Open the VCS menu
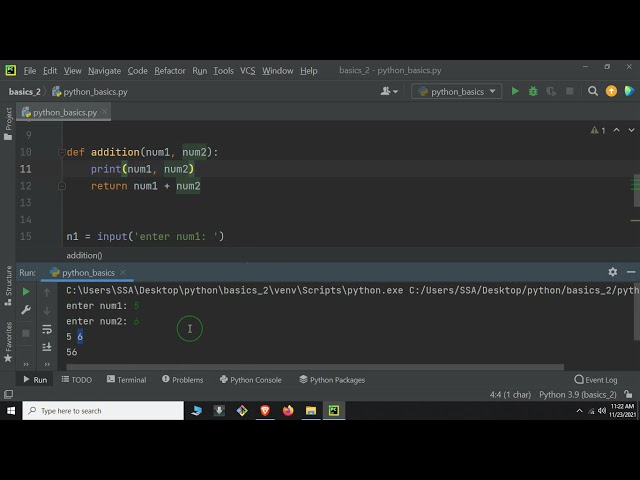The height and width of the screenshot is (480, 640). (247, 71)
